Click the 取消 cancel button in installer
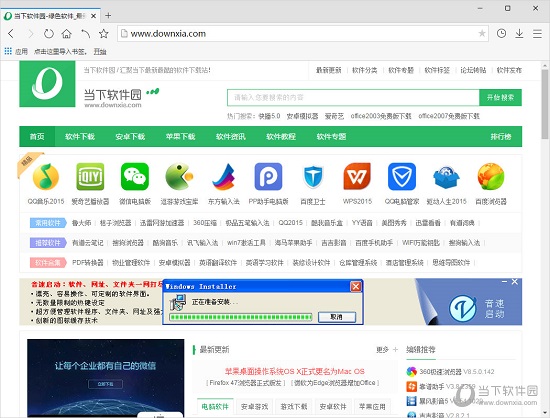The height and width of the screenshot is (418, 550). coord(337,317)
